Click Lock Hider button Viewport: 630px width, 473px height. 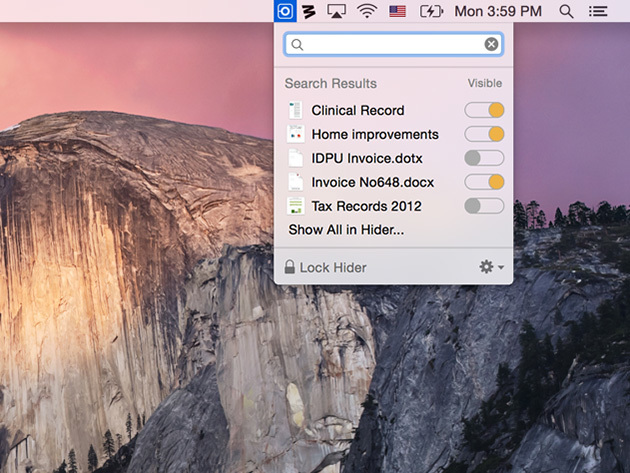(325, 267)
